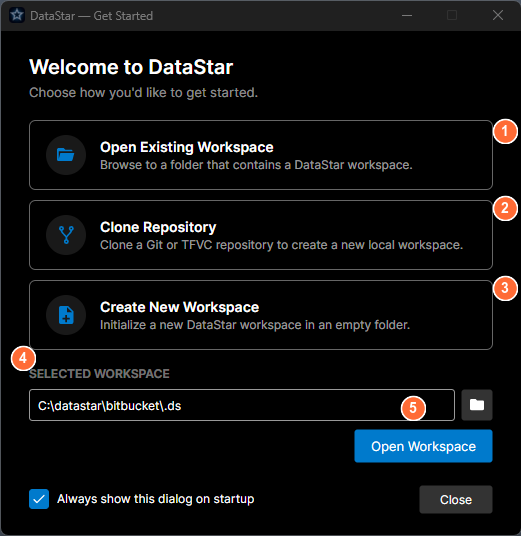Click the DataStar star app icon

(x=17, y=15)
